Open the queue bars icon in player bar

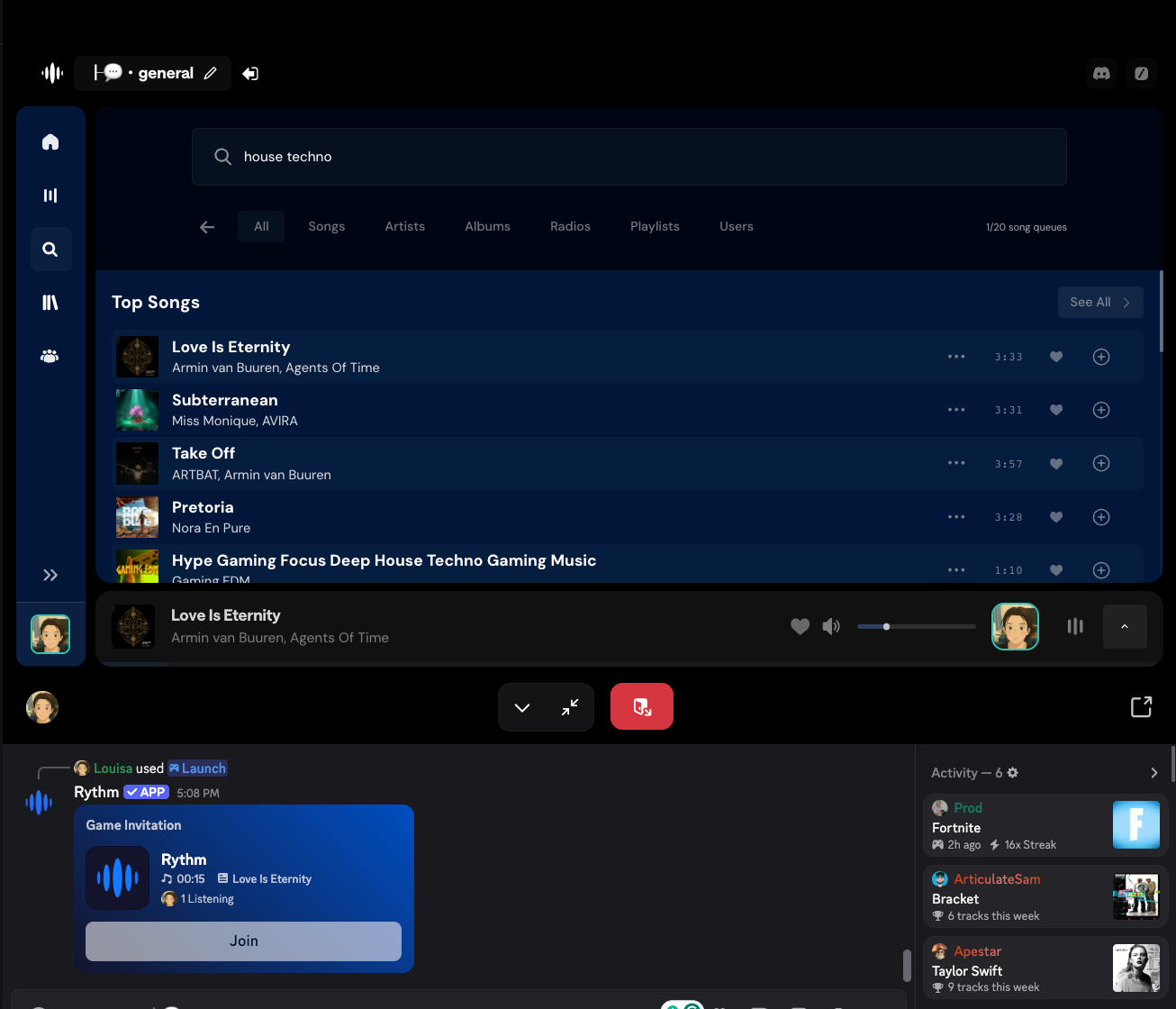click(1075, 626)
